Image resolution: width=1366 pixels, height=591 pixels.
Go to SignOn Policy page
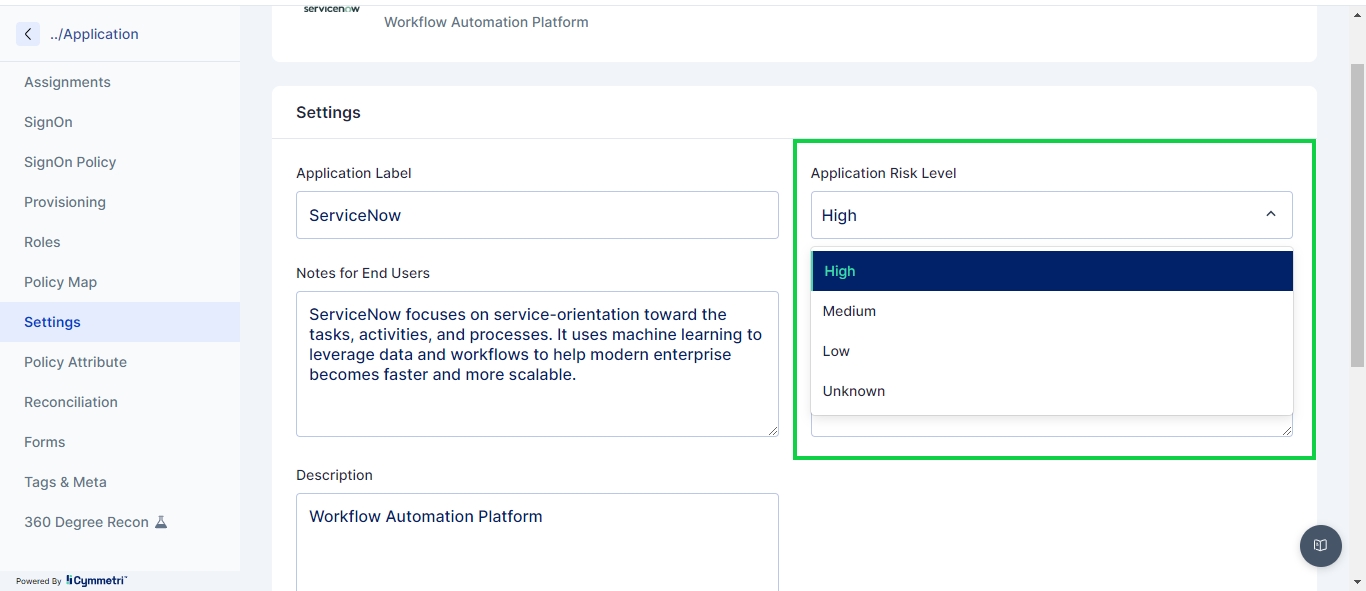[x=70, y=162]
